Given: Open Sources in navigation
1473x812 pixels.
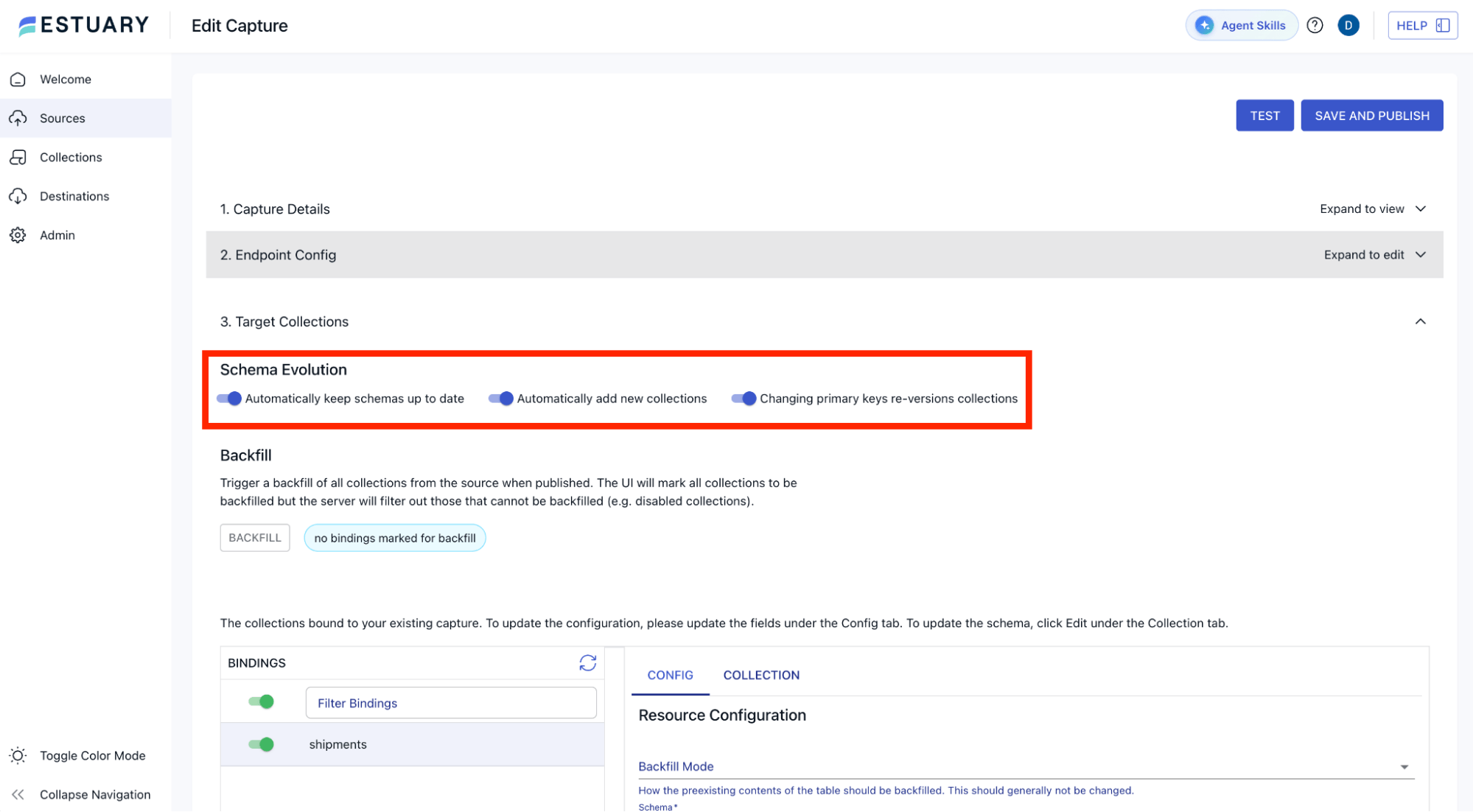Looking at the screenshot, I should coord(85,118).
